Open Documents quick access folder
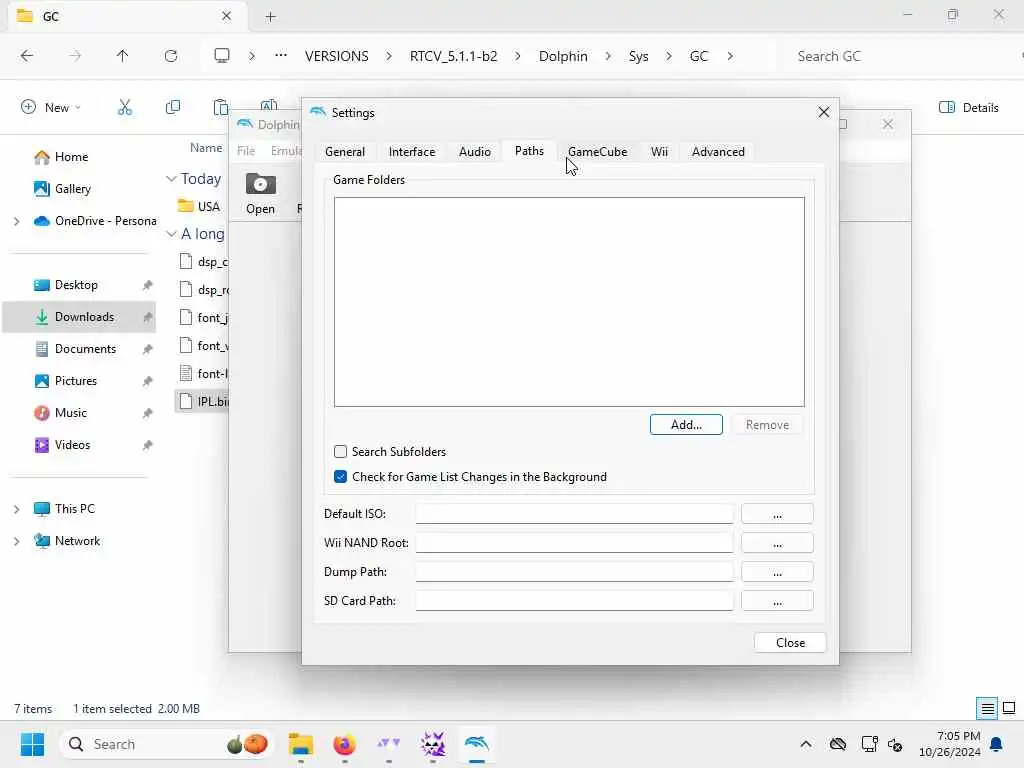The height and width of the screenshot is (768, 1024). (85, 349)
